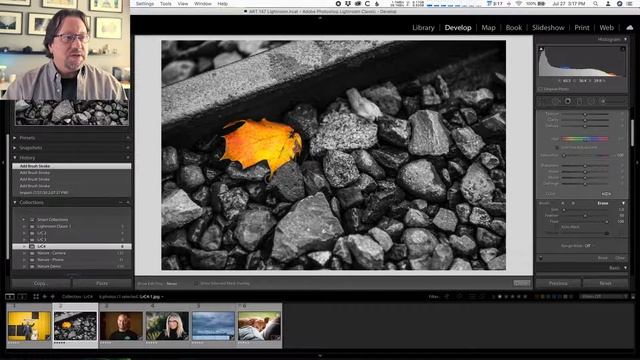Open thumbnail 5 of cloudy sky
640x360 pixels.
pyautogui.click(x=213, y=326)
